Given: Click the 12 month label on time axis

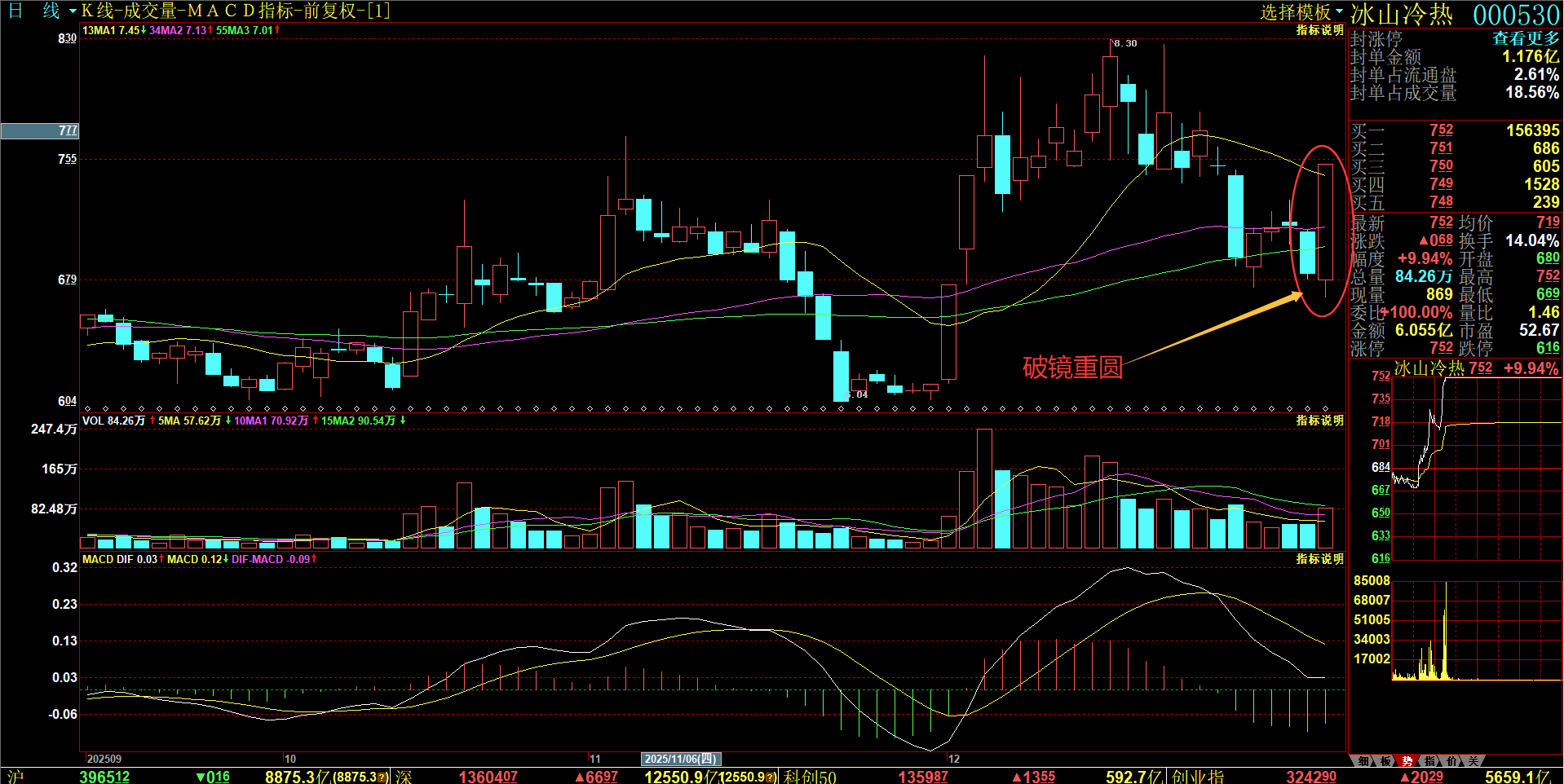Looking at the screenshot, I should [x=953, y=759].
